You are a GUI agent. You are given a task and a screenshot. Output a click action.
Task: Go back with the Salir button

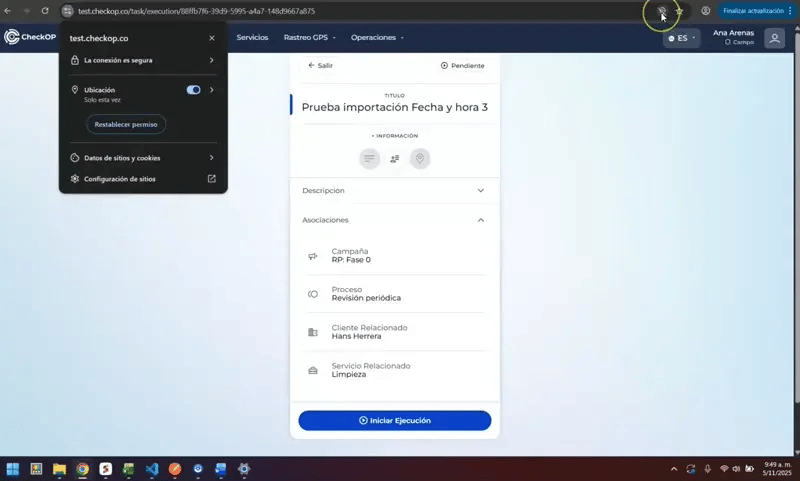[x=321, y=65]
